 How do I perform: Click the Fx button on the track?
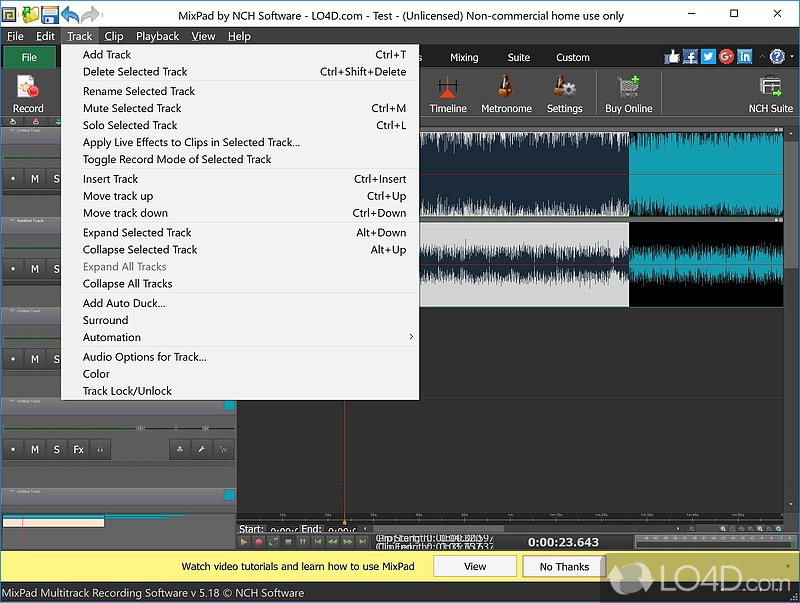pos(78,450)
